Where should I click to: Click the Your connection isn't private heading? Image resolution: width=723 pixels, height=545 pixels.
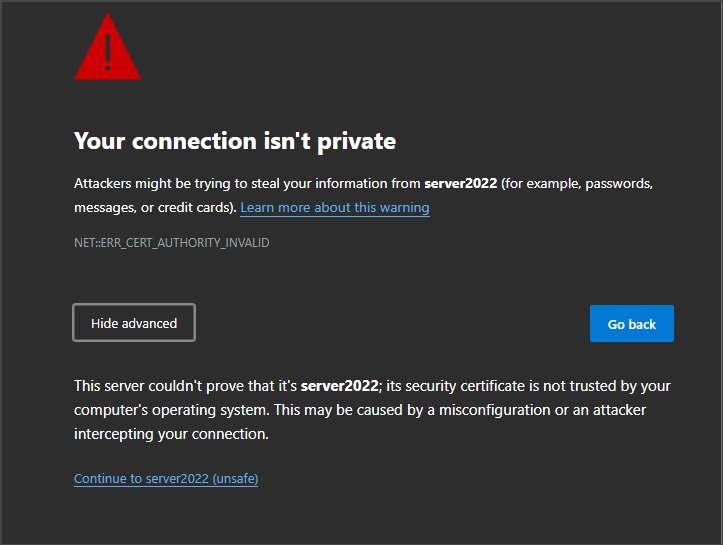(235, 141)
